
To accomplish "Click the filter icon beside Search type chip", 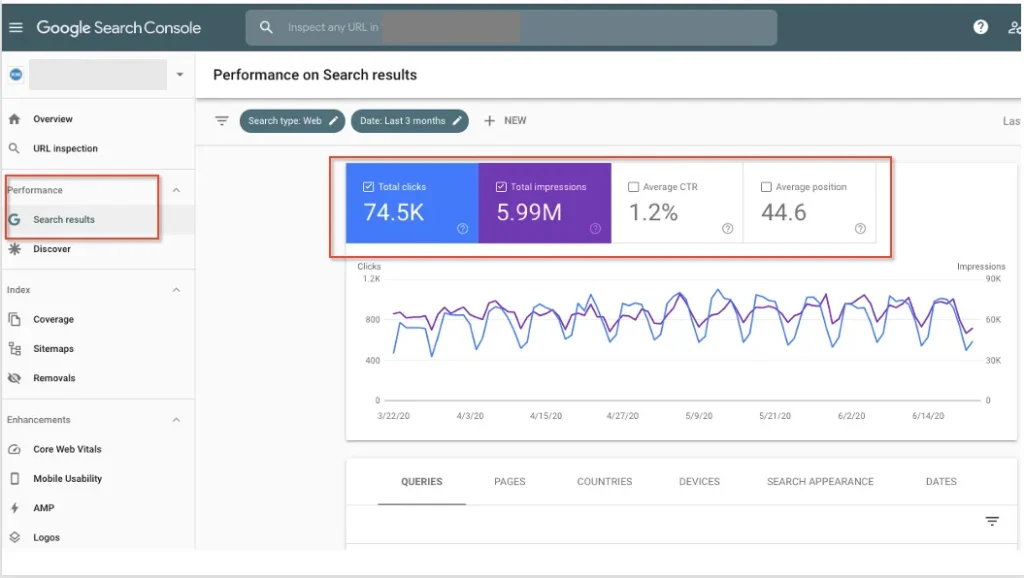I will pyautogui.click(x=222, y=121).
